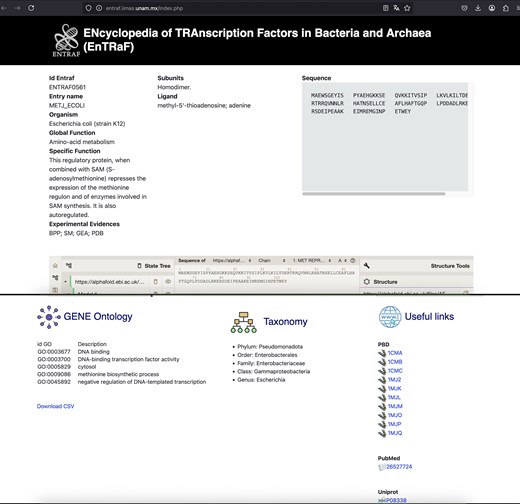Click the document icon beside 26527724
This screenshot has height=504, width=520.
382,467
